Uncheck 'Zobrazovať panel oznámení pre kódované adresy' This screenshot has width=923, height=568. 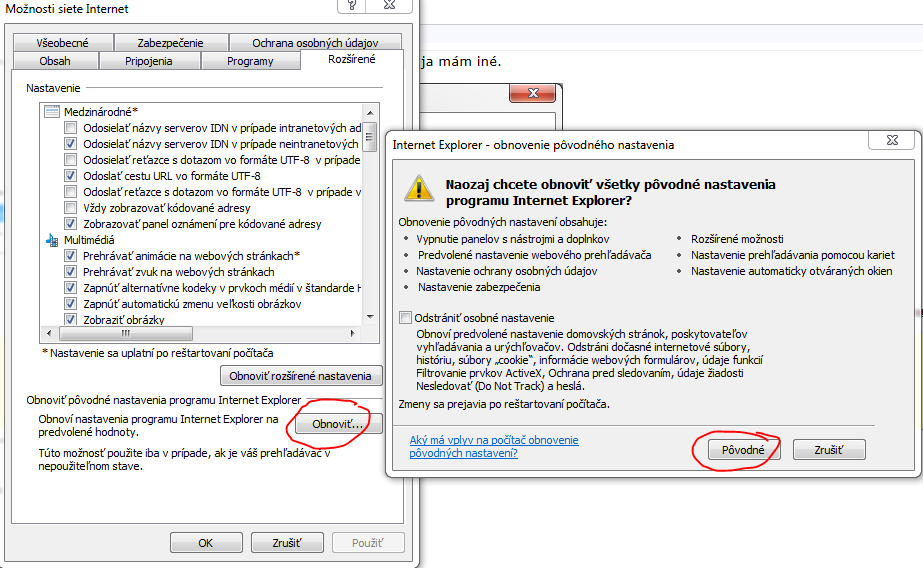click(x=71, y=224)
